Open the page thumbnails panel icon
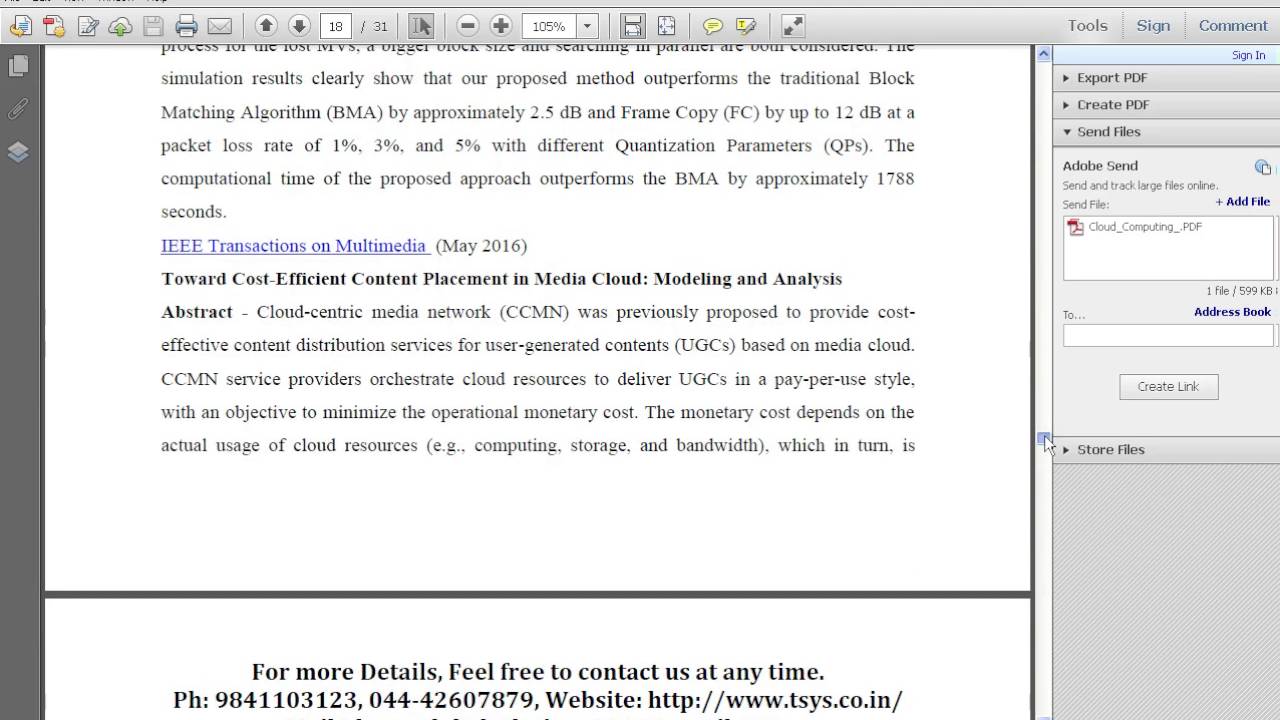Image resolution: width=1280 pixels, height=720 pixels. (x=18, y=66)
